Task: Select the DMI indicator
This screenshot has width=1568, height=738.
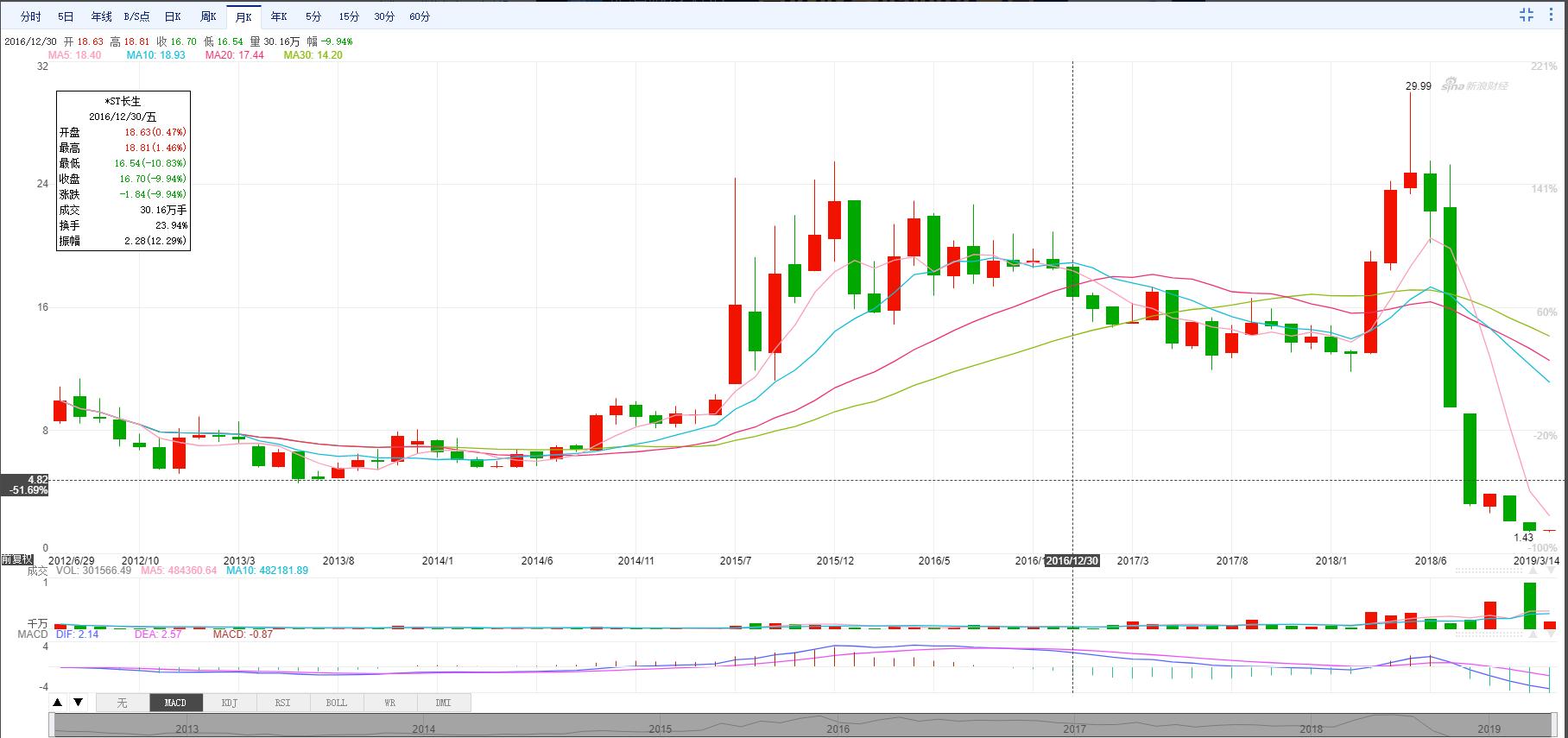Action: point(443,703)
